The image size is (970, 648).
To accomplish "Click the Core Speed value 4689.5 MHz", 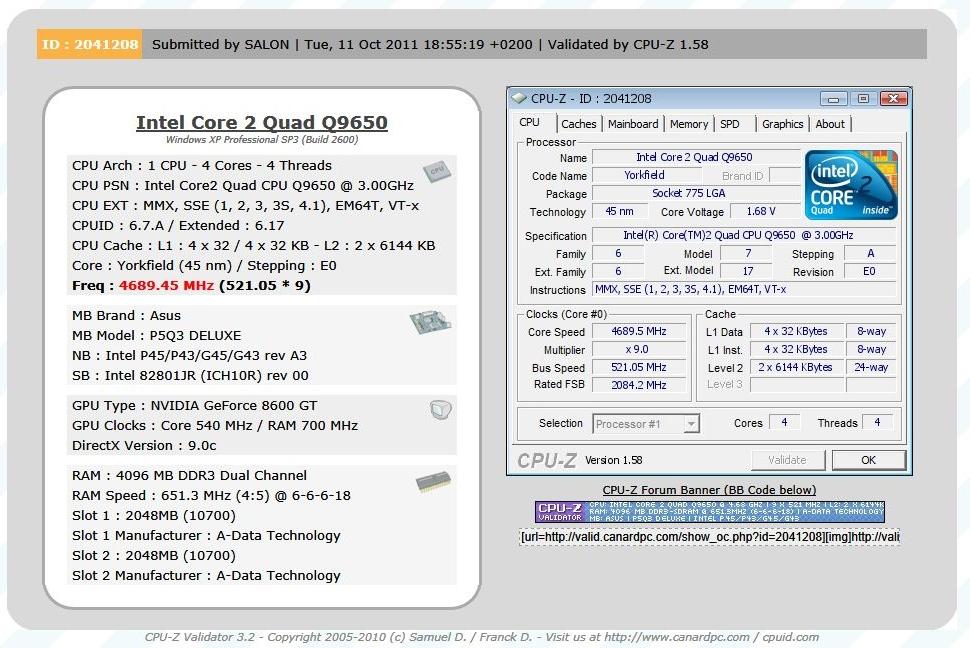I will pyautogui.click(x=639, y=331).
